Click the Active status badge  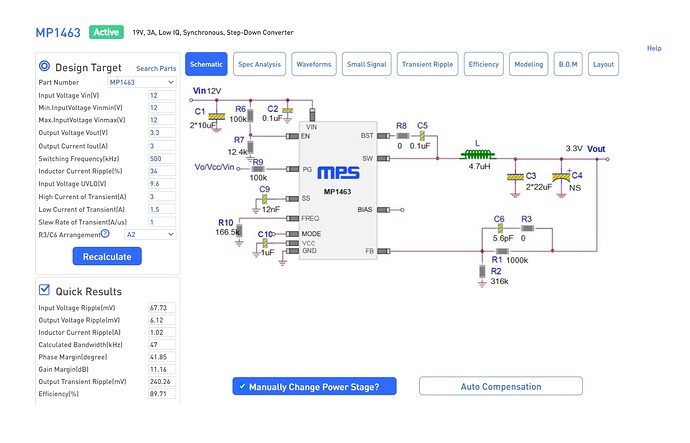coord(106,32)
